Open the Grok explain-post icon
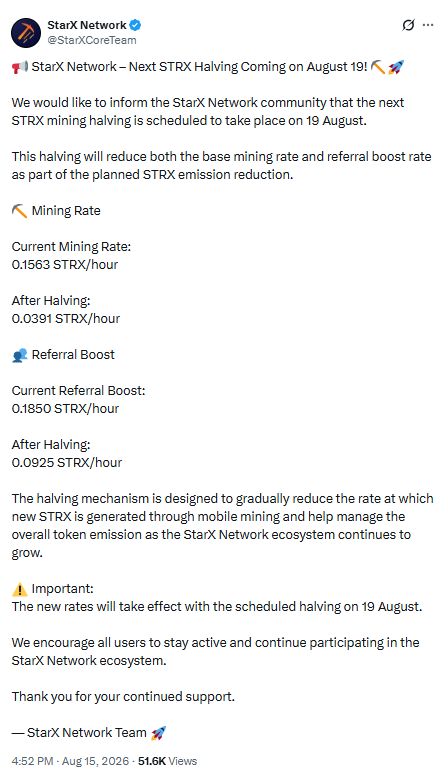The height and width of the screenshot is (777, 445). click(408, 25)
